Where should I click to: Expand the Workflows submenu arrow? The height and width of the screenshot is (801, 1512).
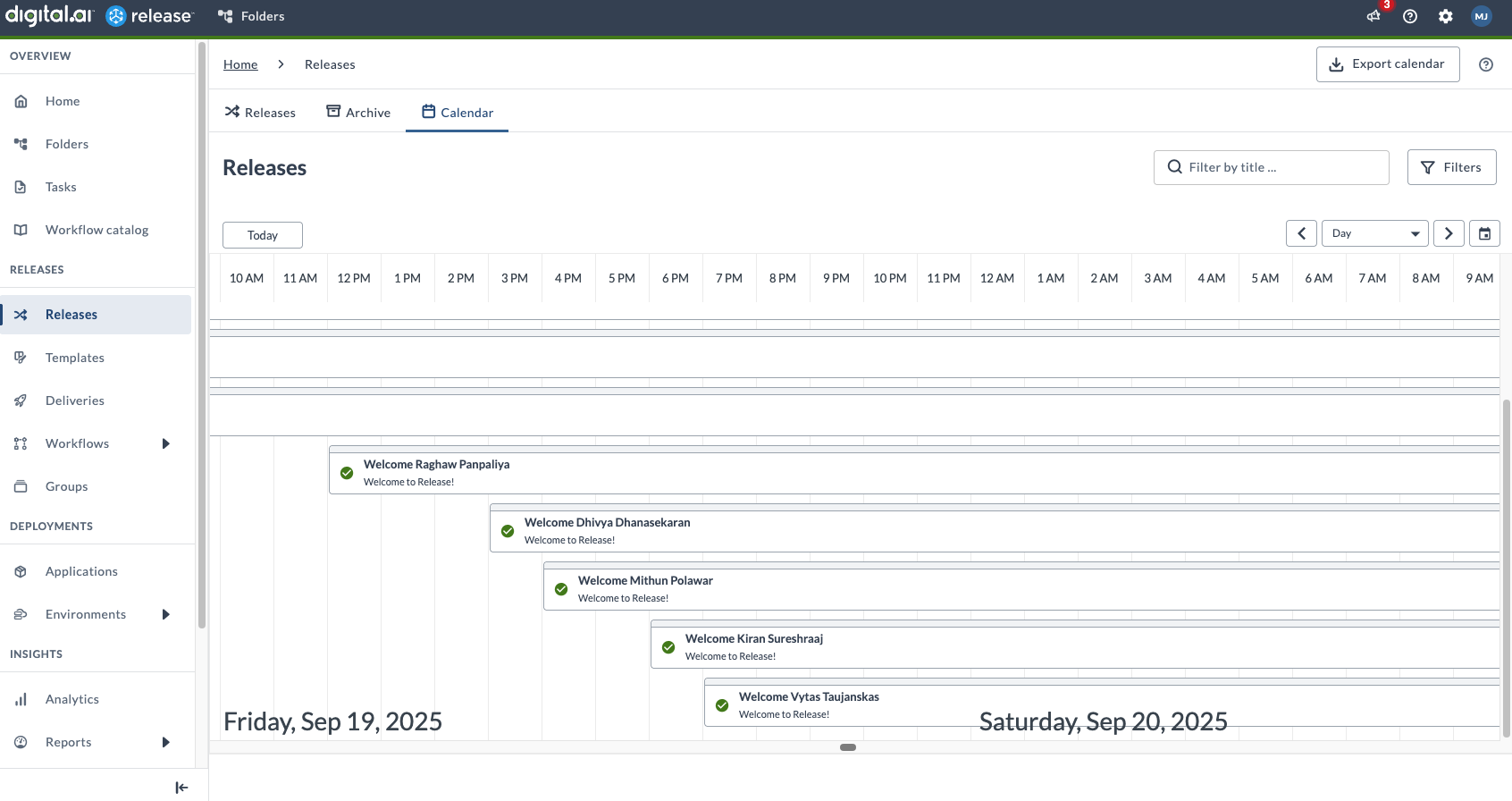pos(165,443)
